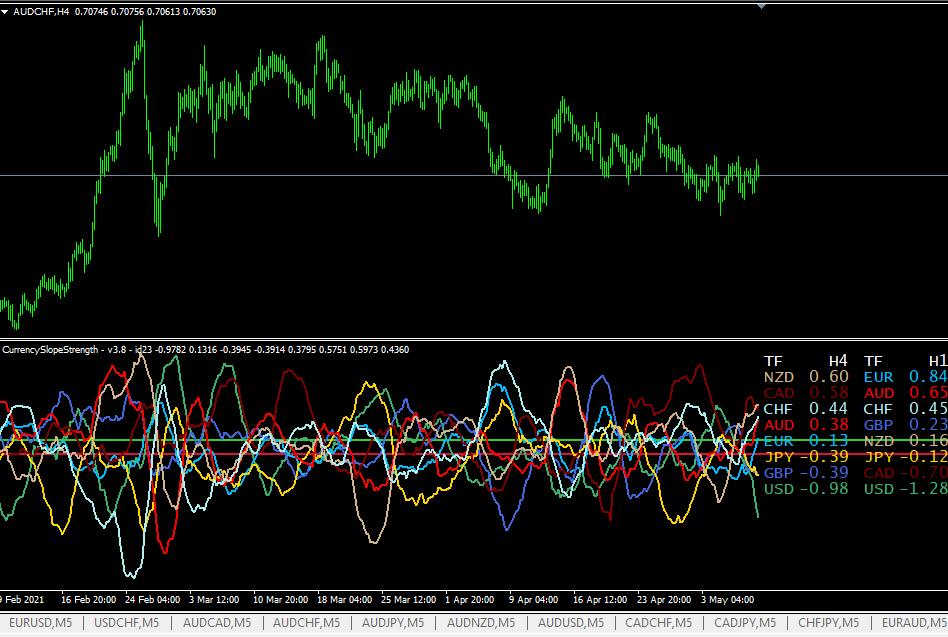Viewport: 948px width, 637px height.
Task: Click the 9 Apr 04:00 time axis label
Action: [x=532, y=600]
